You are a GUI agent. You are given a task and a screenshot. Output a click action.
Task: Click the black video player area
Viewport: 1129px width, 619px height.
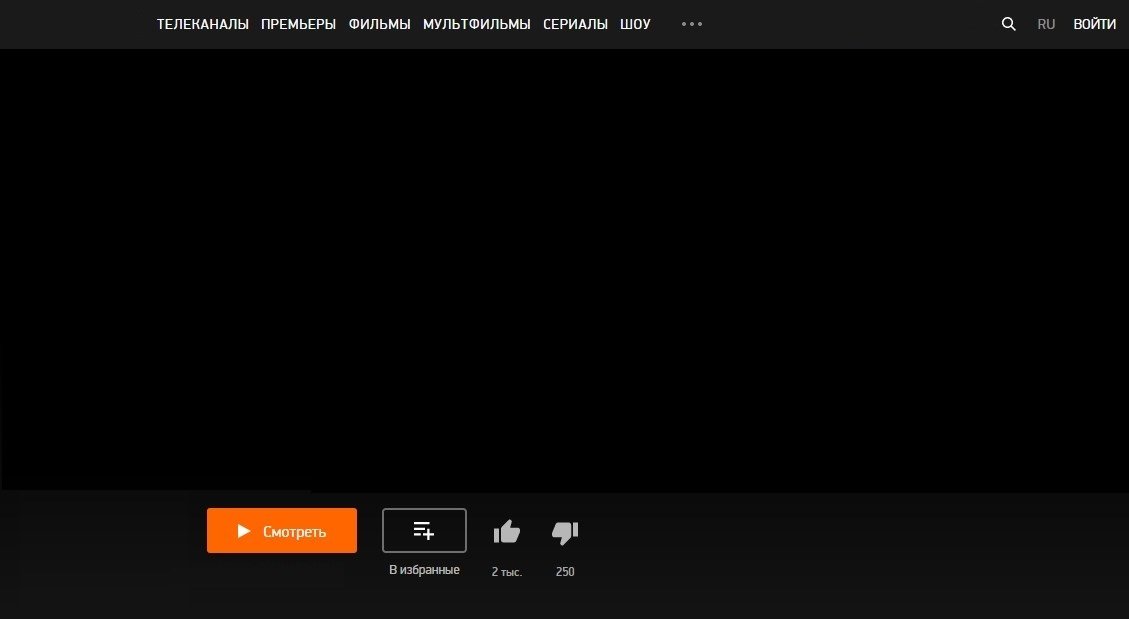pos(564,270)
